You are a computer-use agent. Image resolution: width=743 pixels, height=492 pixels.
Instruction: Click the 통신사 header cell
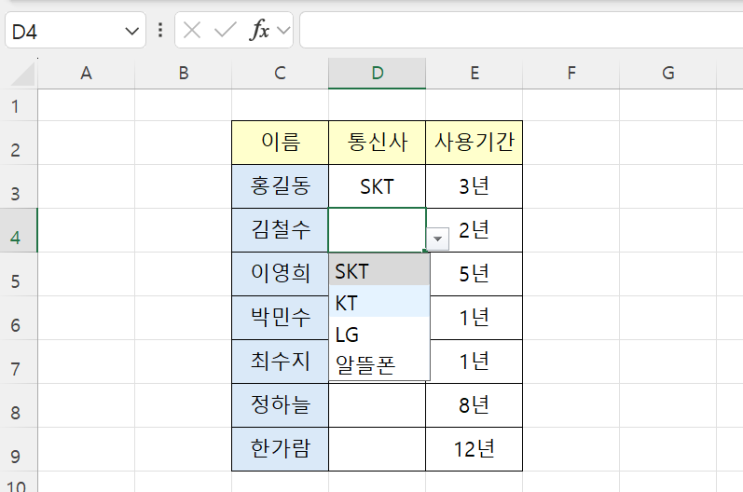coord(377,142)
